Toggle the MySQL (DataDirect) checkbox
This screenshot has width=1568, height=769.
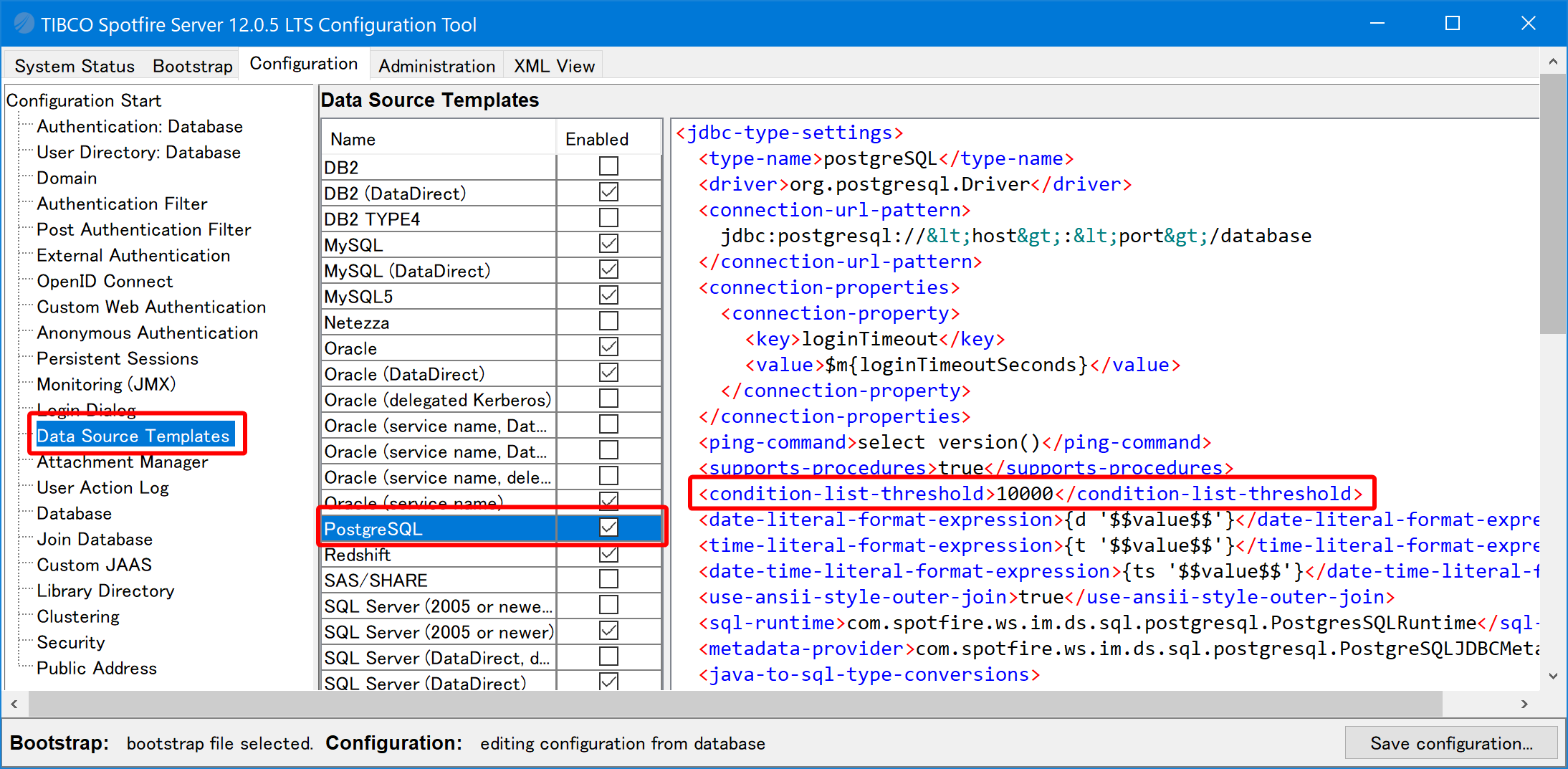(x=608, y=269)
